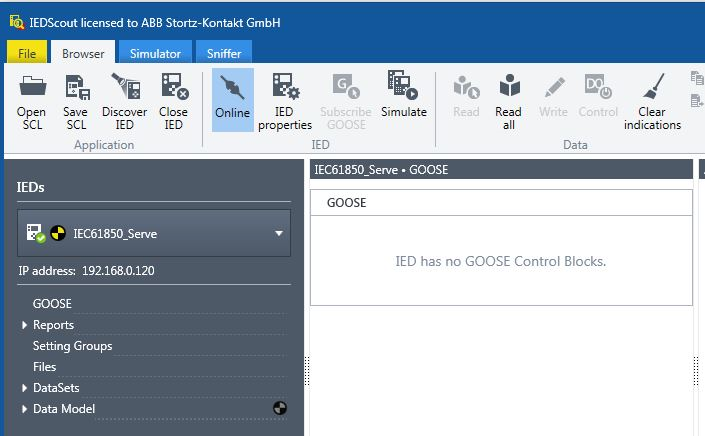
Task: Select Files entry in the IED tree
Action: tap(45, 367)
